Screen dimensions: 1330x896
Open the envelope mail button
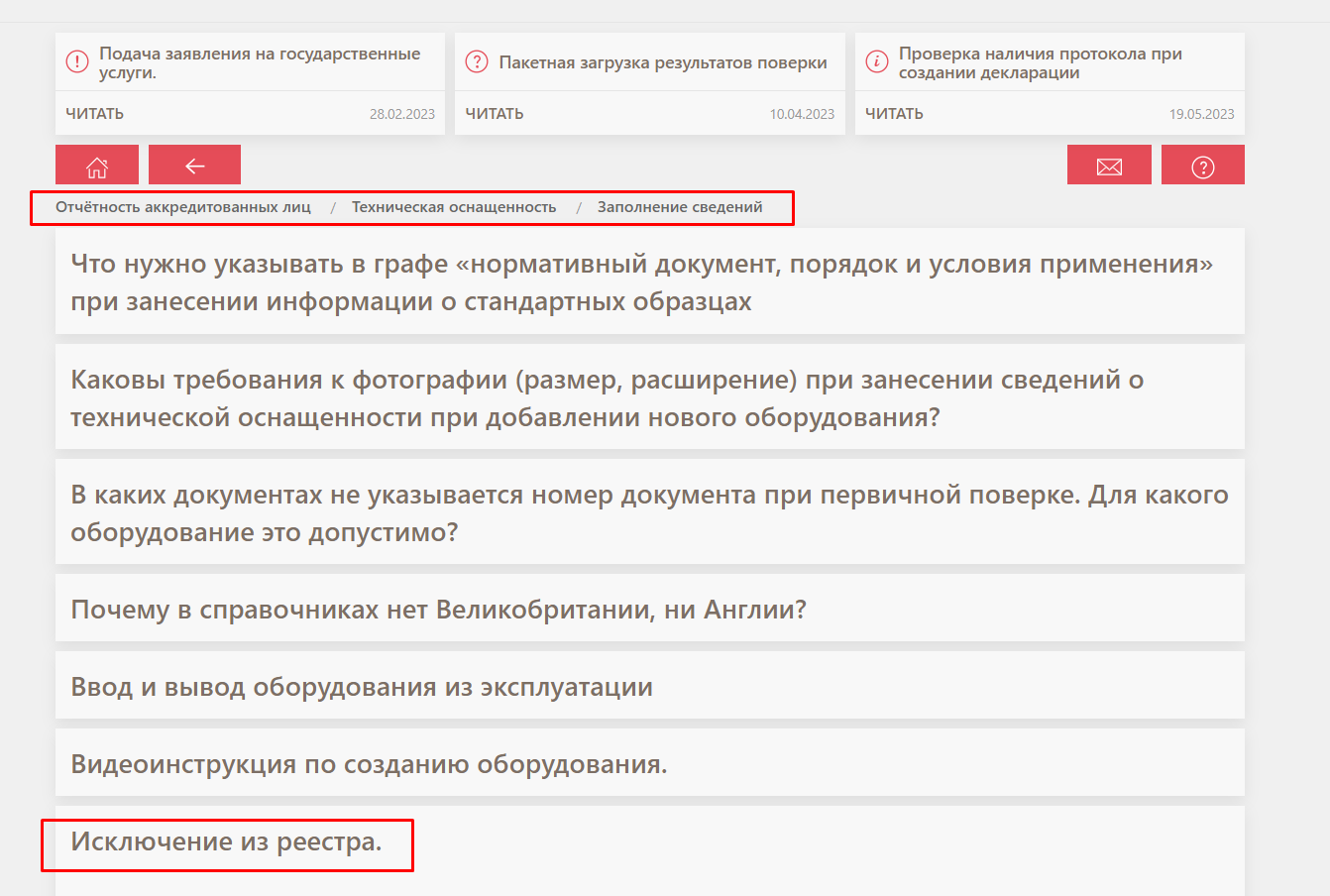pos(1109,166)
